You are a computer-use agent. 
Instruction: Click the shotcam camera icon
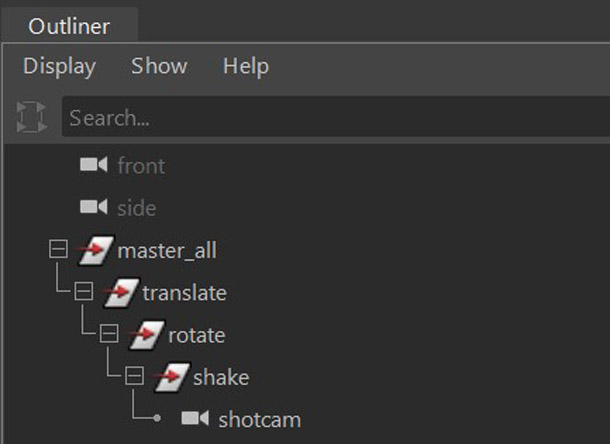coord(195,419)
